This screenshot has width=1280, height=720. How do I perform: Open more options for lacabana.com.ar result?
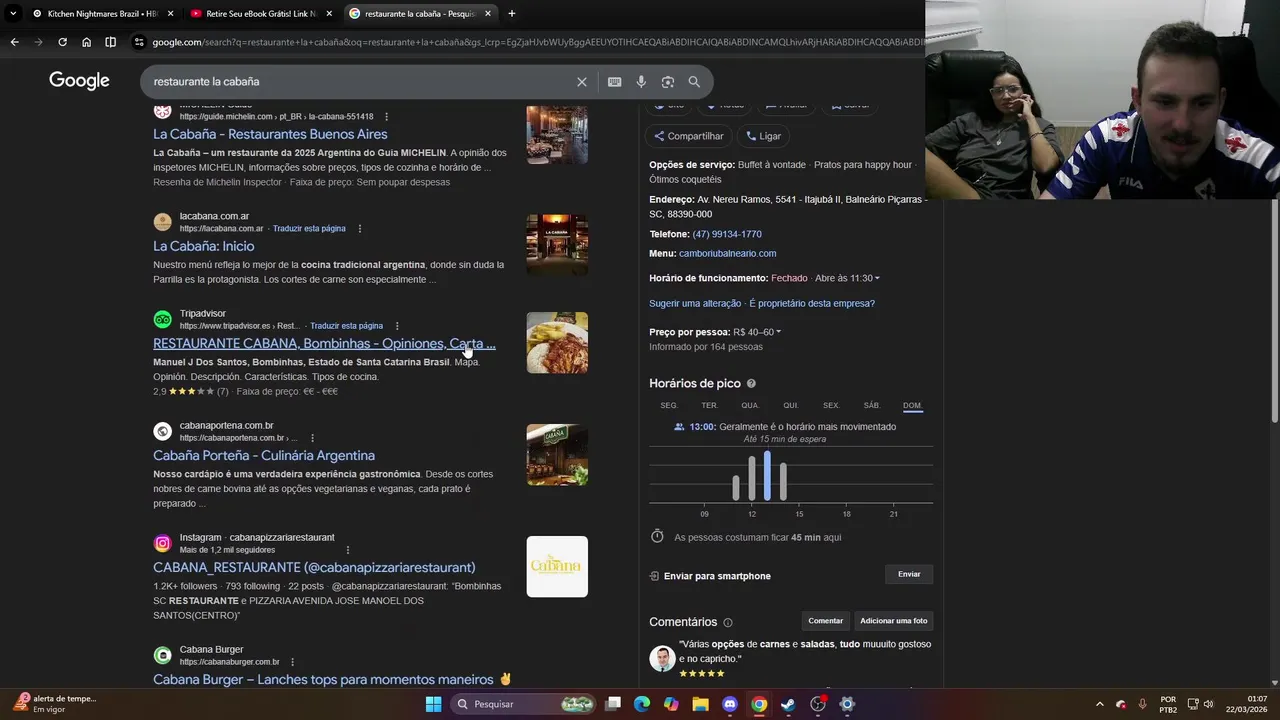click(x=360, y=229)
